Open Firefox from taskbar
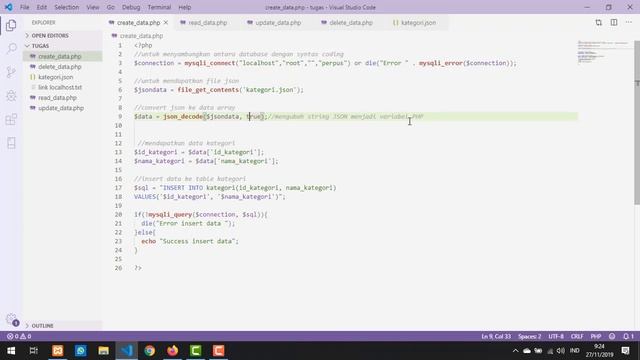Image resolution: width=640 pixels, height=360 pixels. [x=173, y=351]
